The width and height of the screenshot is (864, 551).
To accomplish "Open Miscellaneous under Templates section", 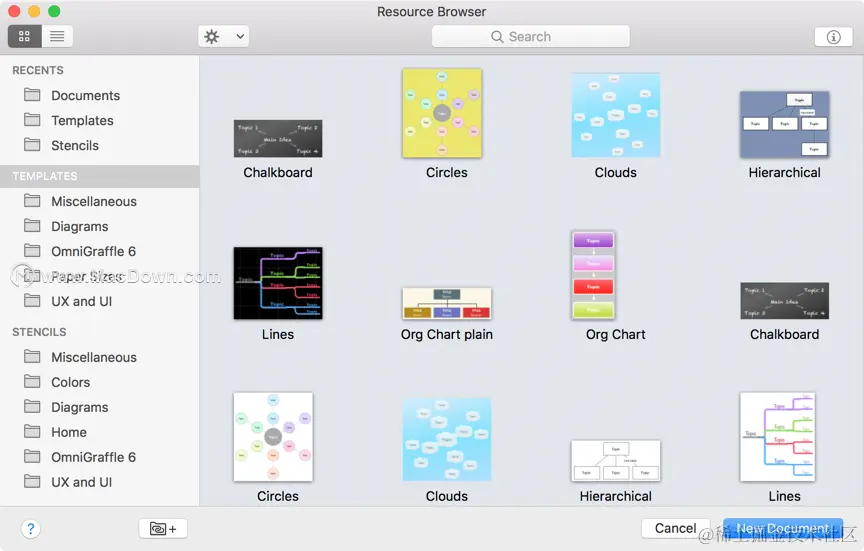I will coord(94,202).
